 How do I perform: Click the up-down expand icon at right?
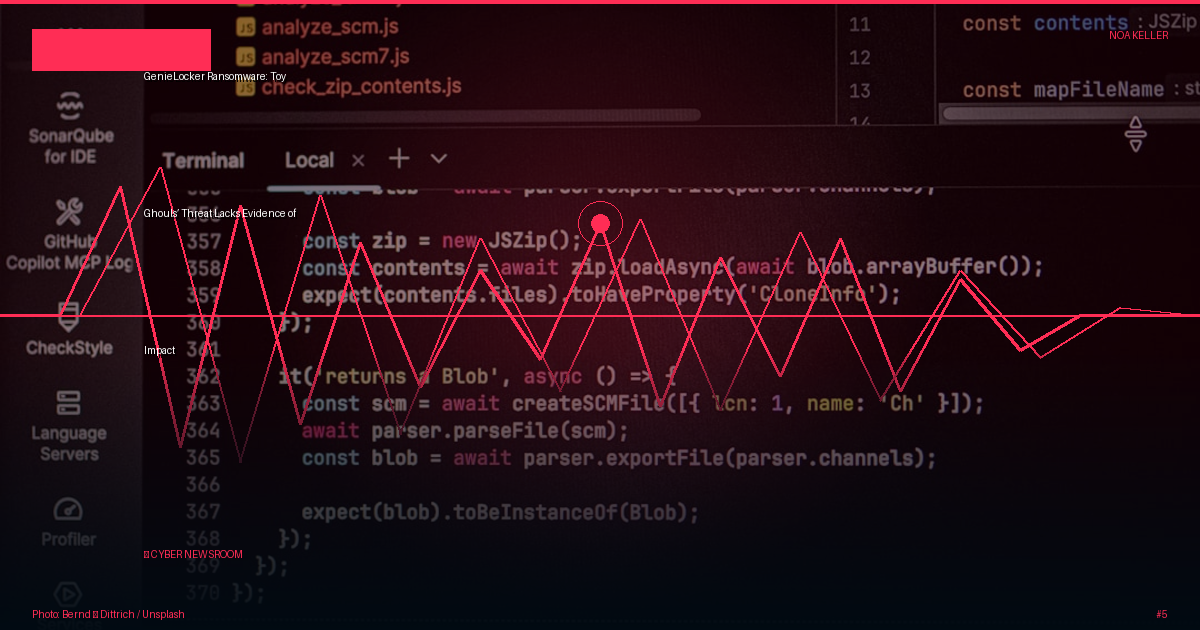tap(1135, 134)
